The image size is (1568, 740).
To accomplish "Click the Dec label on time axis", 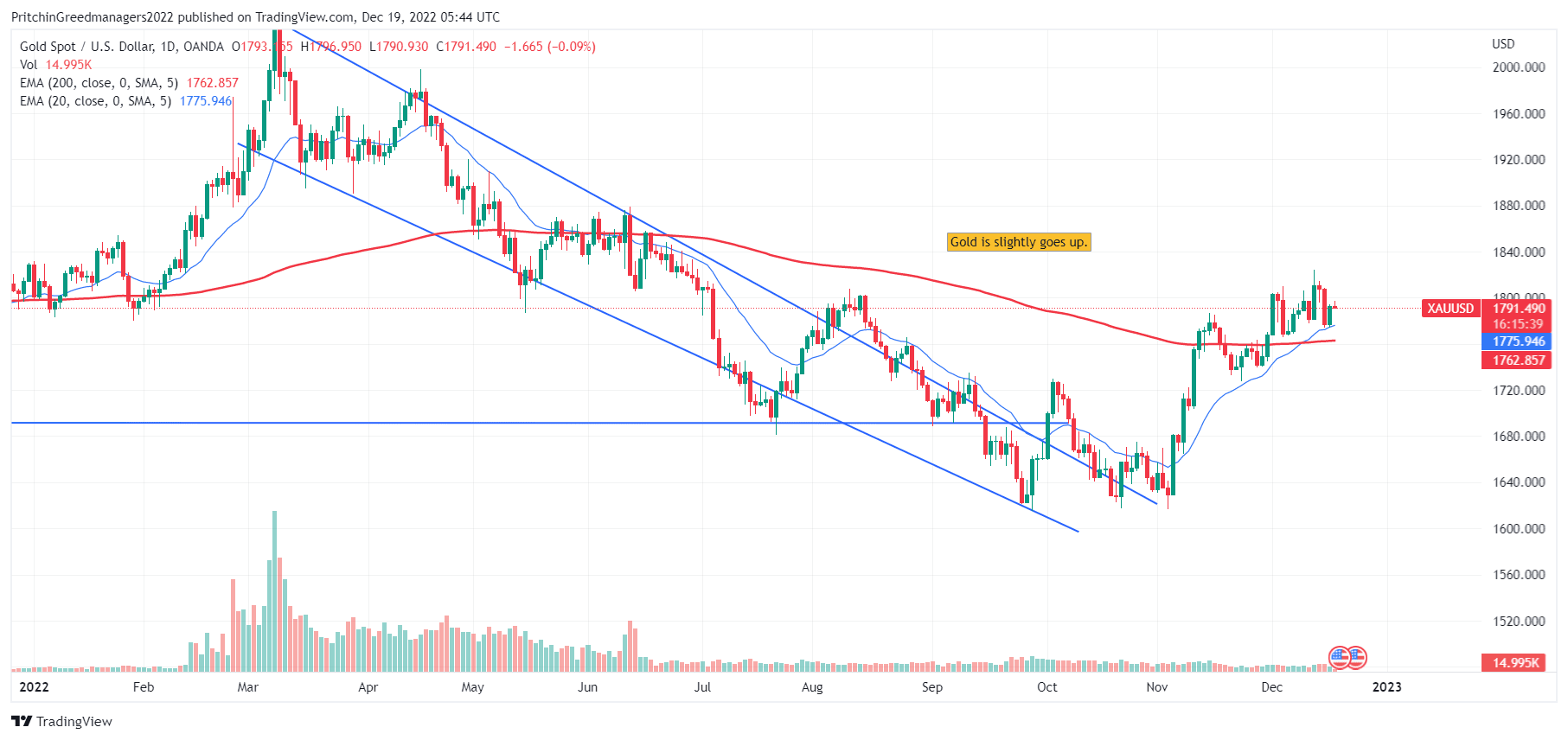I will coord(1272,687).
